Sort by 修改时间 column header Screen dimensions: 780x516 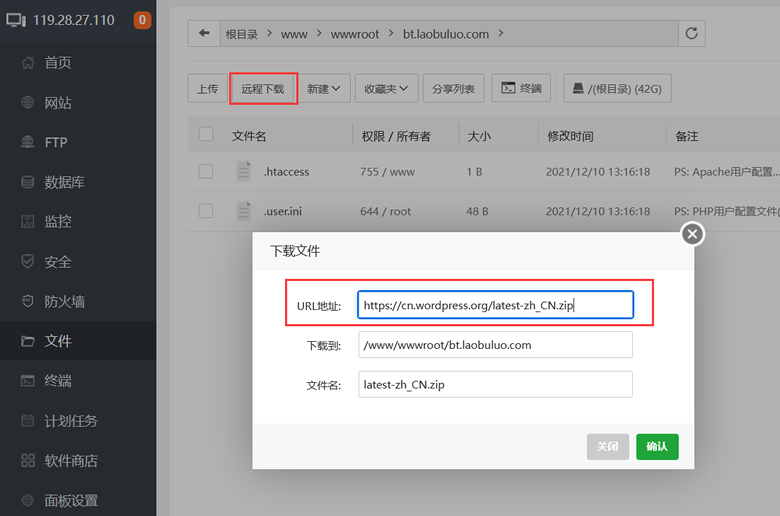click(570, 136)
